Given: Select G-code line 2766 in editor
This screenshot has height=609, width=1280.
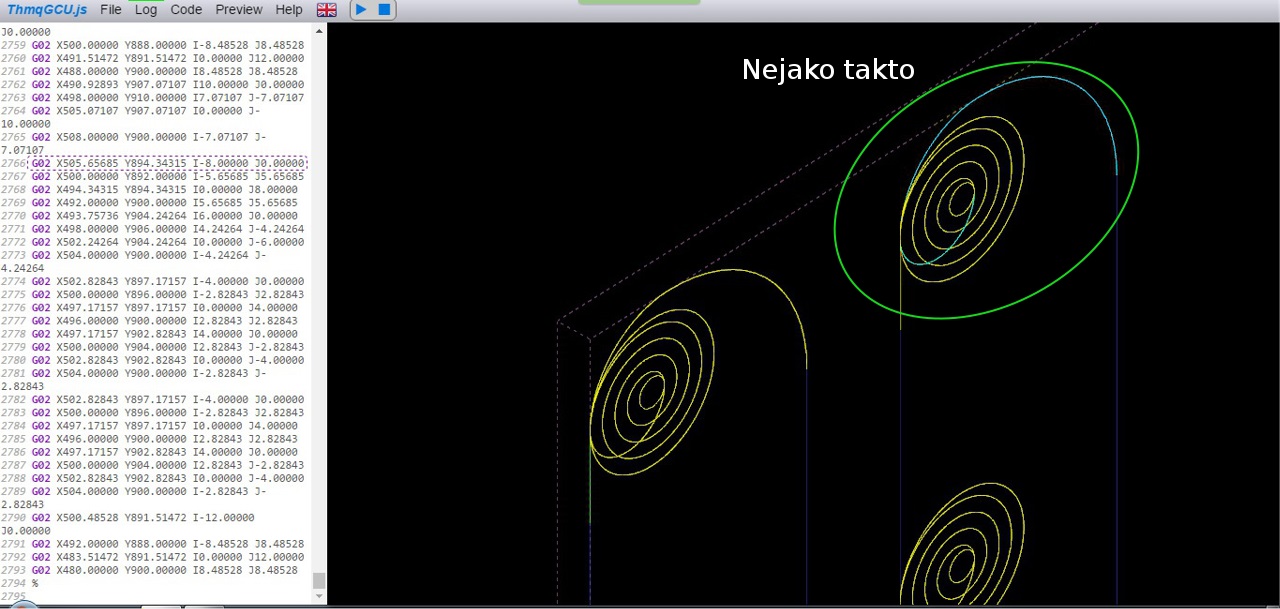Looking at the screenshot, I should point(168,163).
